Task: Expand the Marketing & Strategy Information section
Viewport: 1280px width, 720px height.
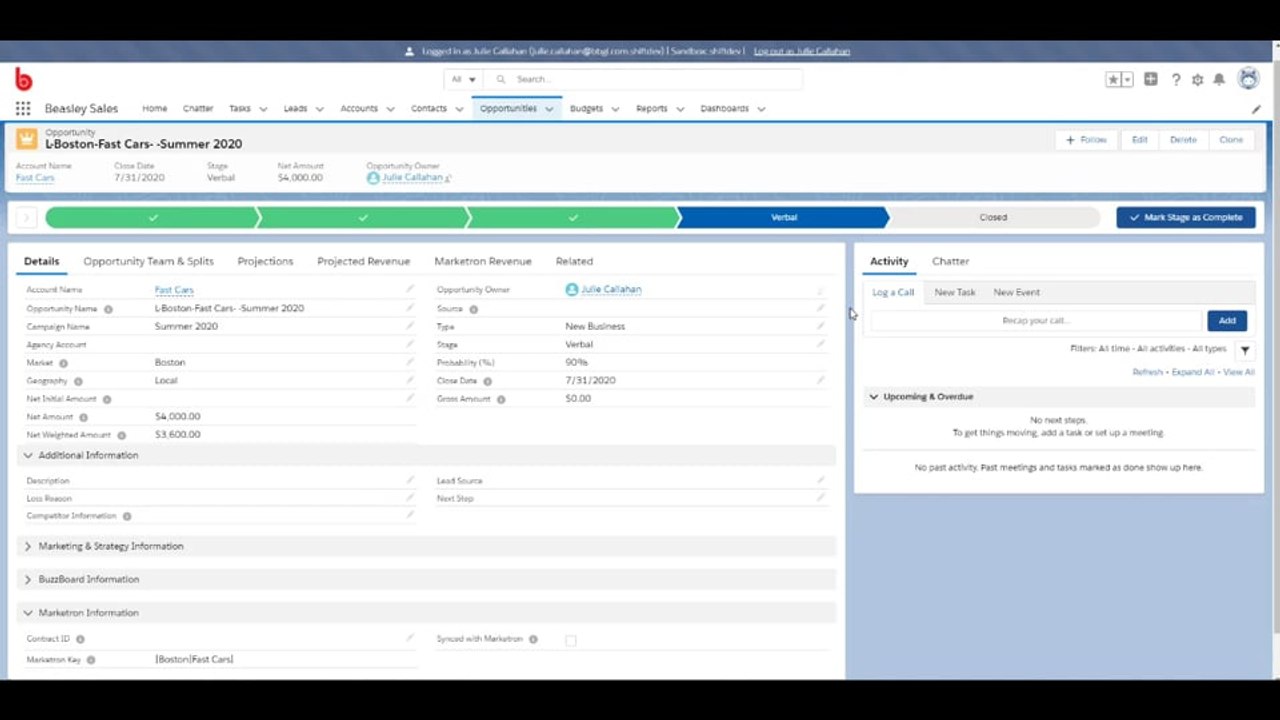Action: tap(427, 546)
